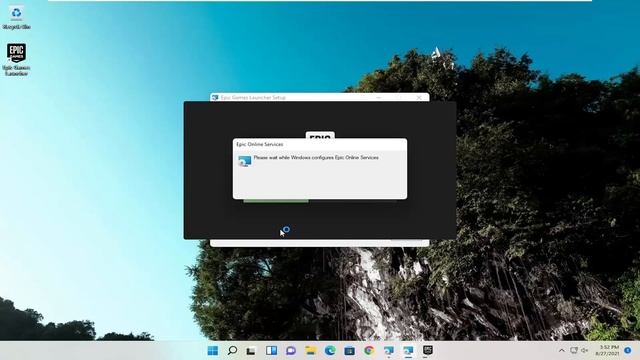
Task: Open the Windows Start menu
Action: click(213, 351)
